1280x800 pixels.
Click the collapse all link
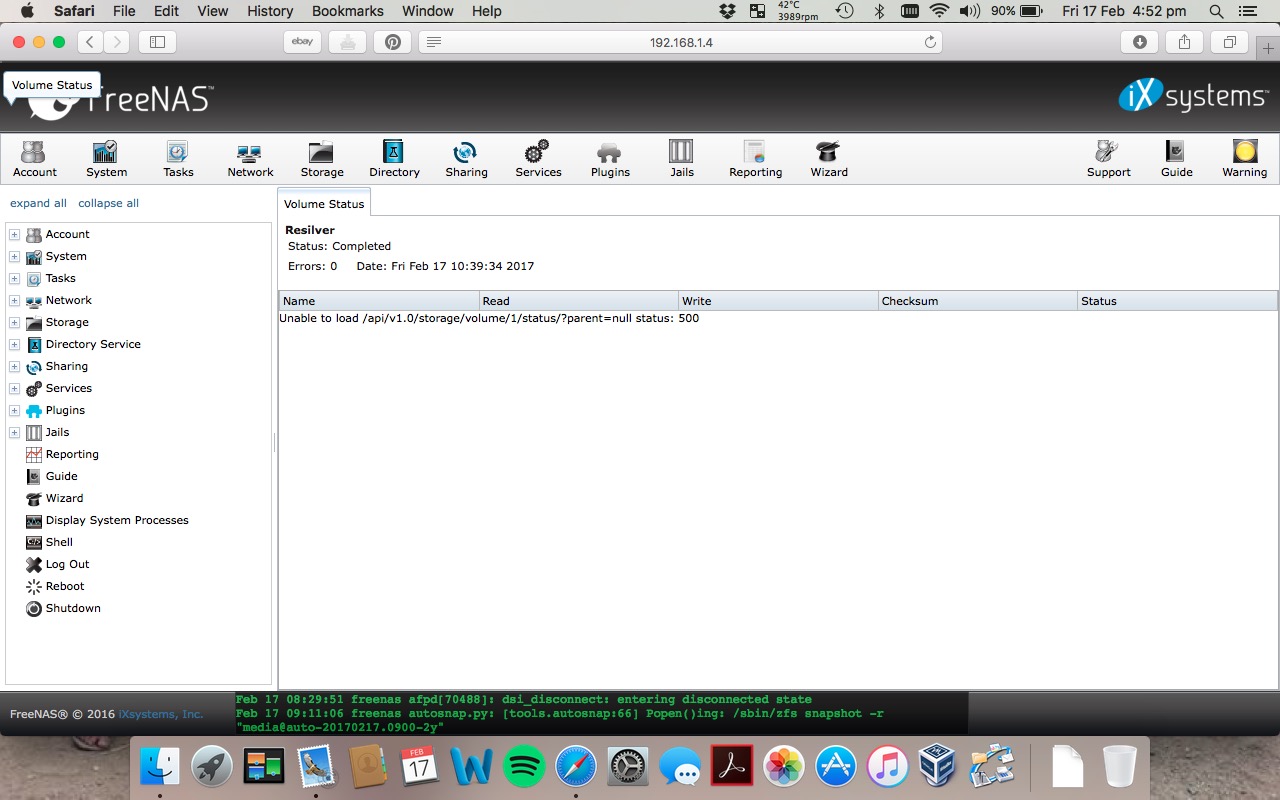tap(108, 203)
